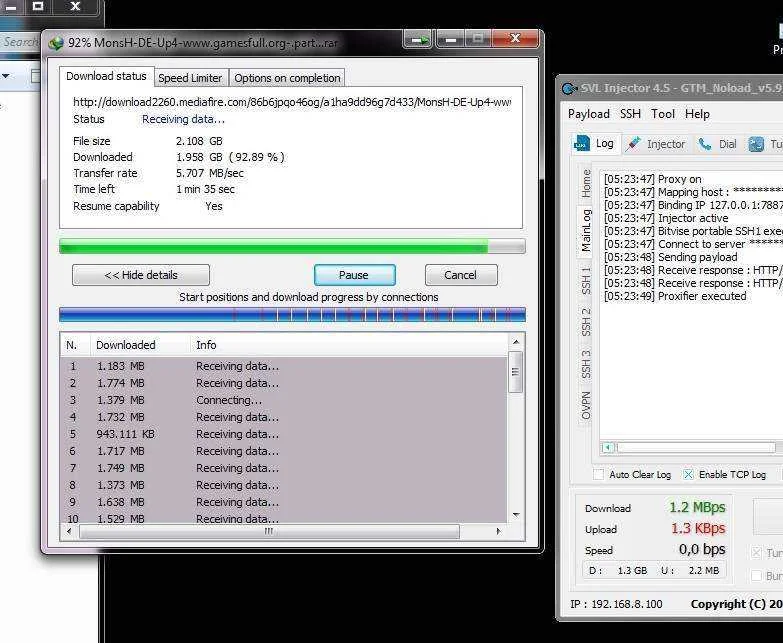Click the dropdown arrow in background window toolbar
783x643 pixels.
6,76
